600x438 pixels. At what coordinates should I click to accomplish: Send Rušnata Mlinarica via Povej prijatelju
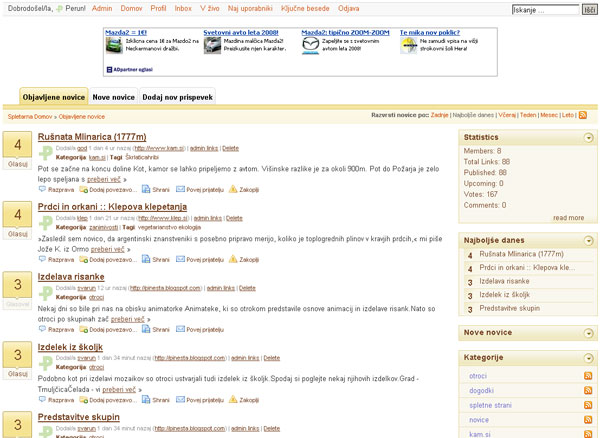pos(200,189)
